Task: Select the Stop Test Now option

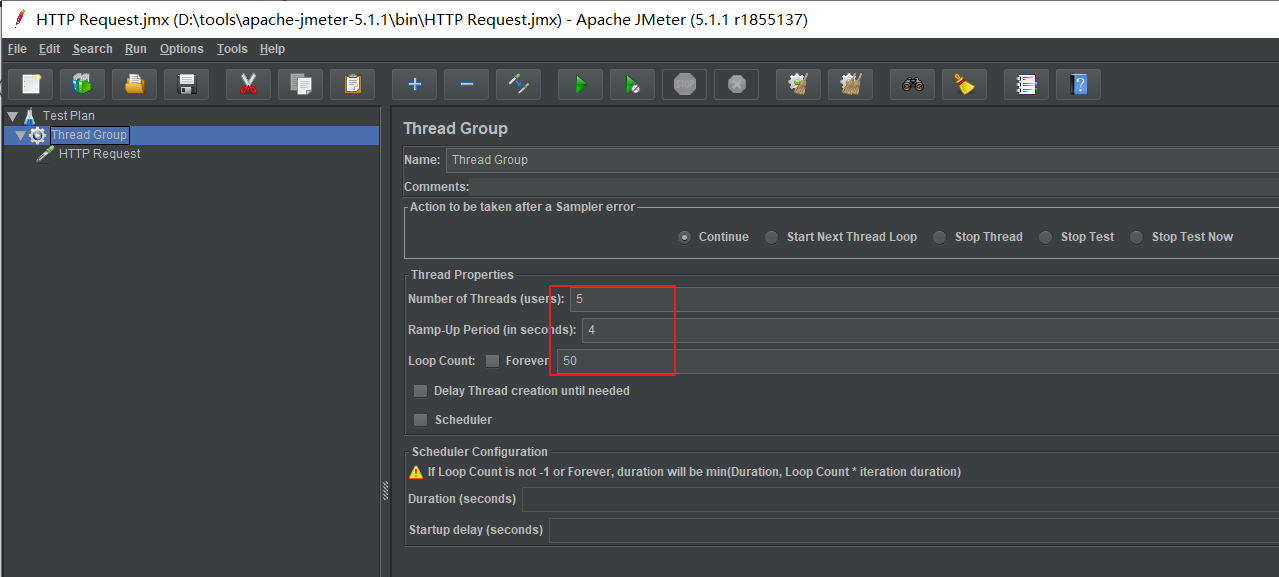Action: 1136,237
